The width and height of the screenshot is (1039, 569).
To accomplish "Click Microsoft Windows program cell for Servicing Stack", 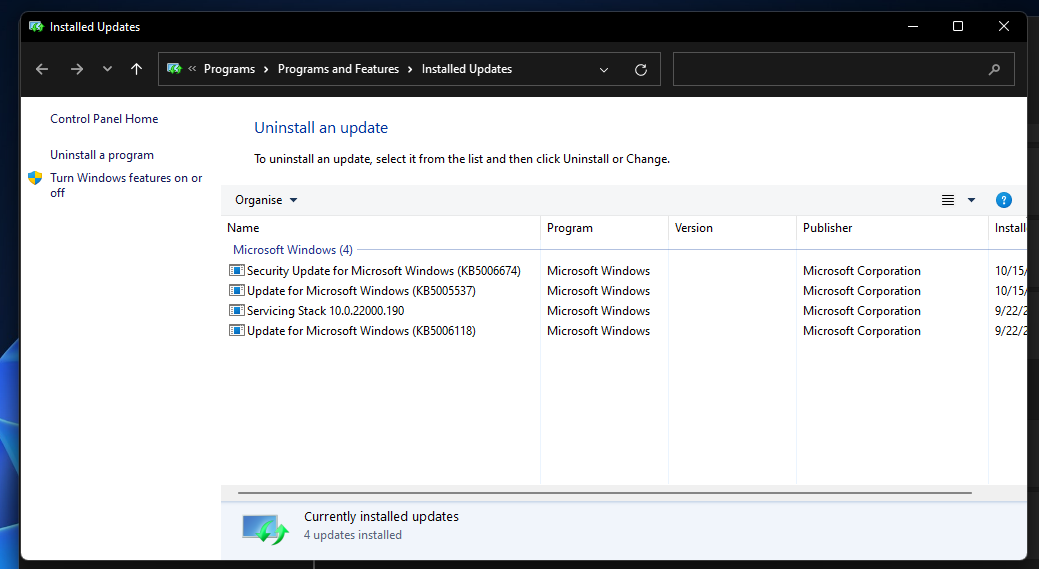I will tap(598, 311).
